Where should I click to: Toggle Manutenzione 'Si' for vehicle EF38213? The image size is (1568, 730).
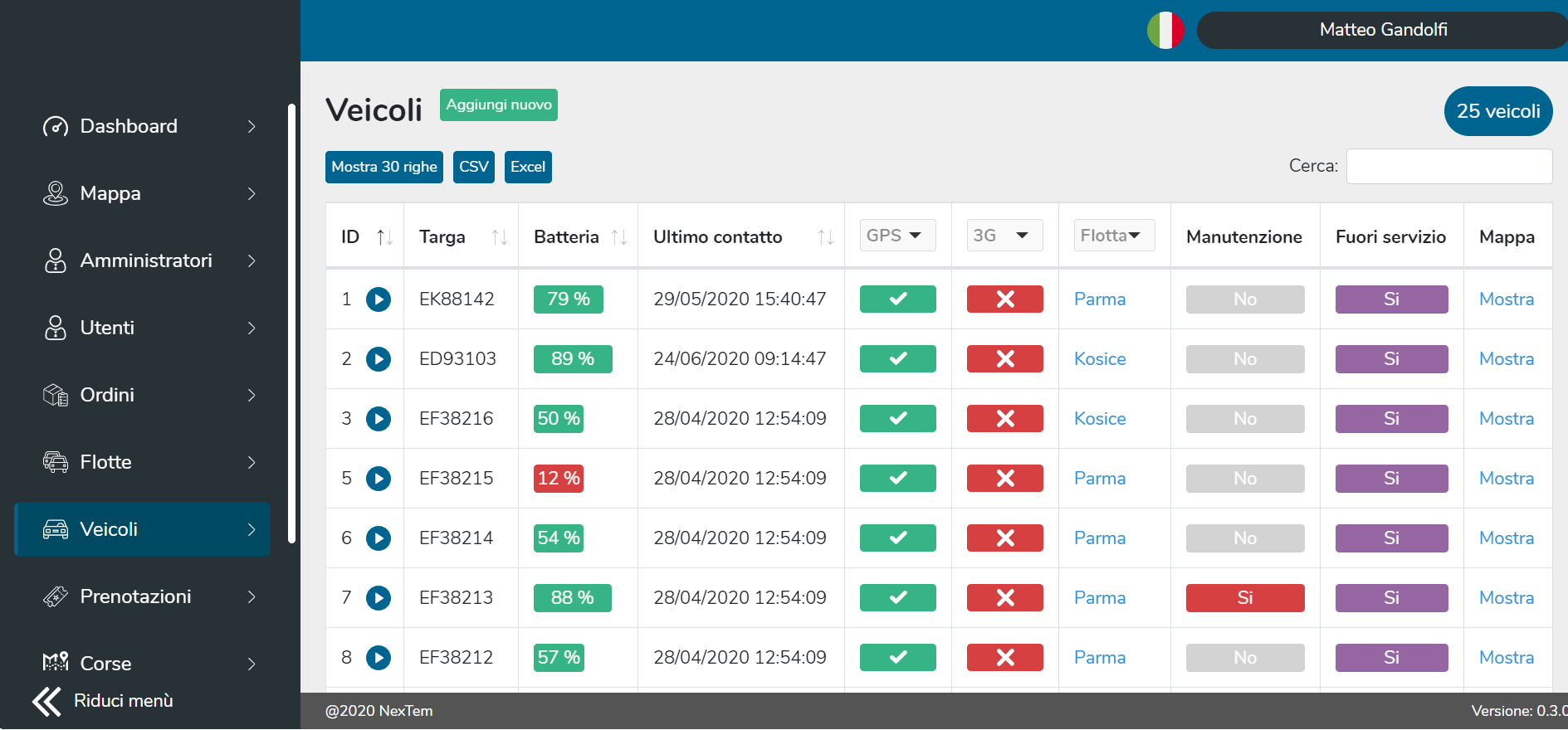point(1244,598)
